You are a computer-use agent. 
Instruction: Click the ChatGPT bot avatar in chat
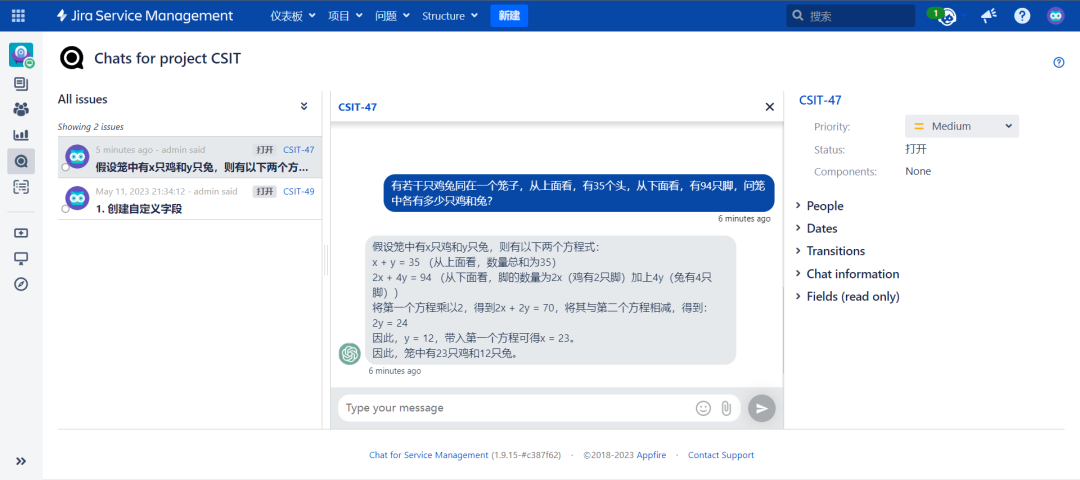(x=350, y=354)
